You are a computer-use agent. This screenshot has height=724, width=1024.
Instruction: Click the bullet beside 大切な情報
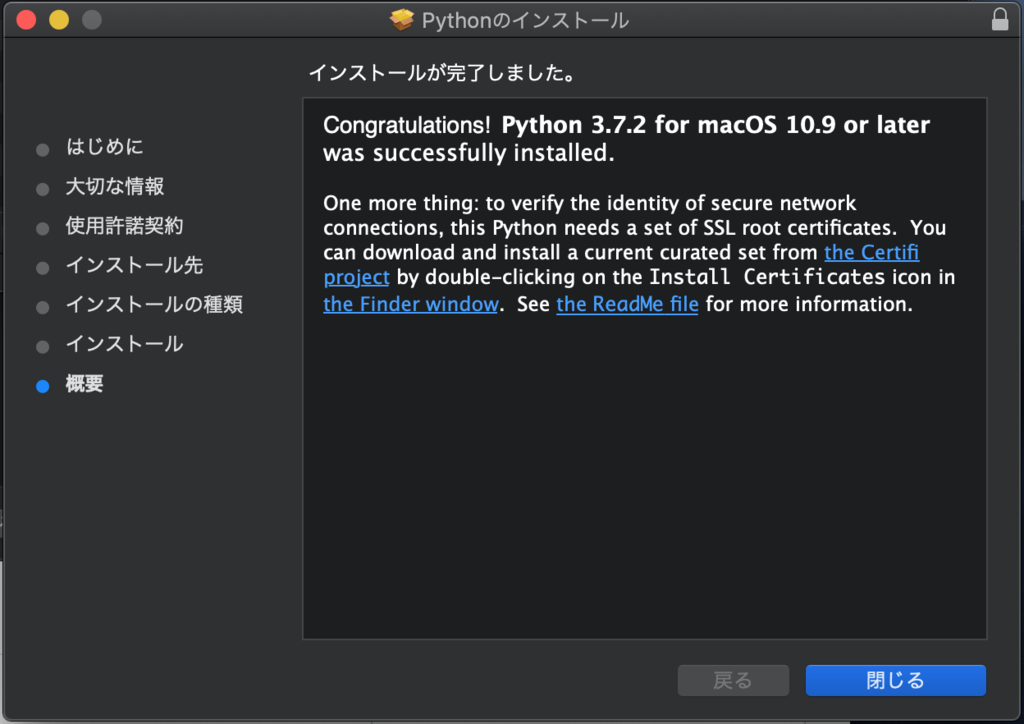41,188
